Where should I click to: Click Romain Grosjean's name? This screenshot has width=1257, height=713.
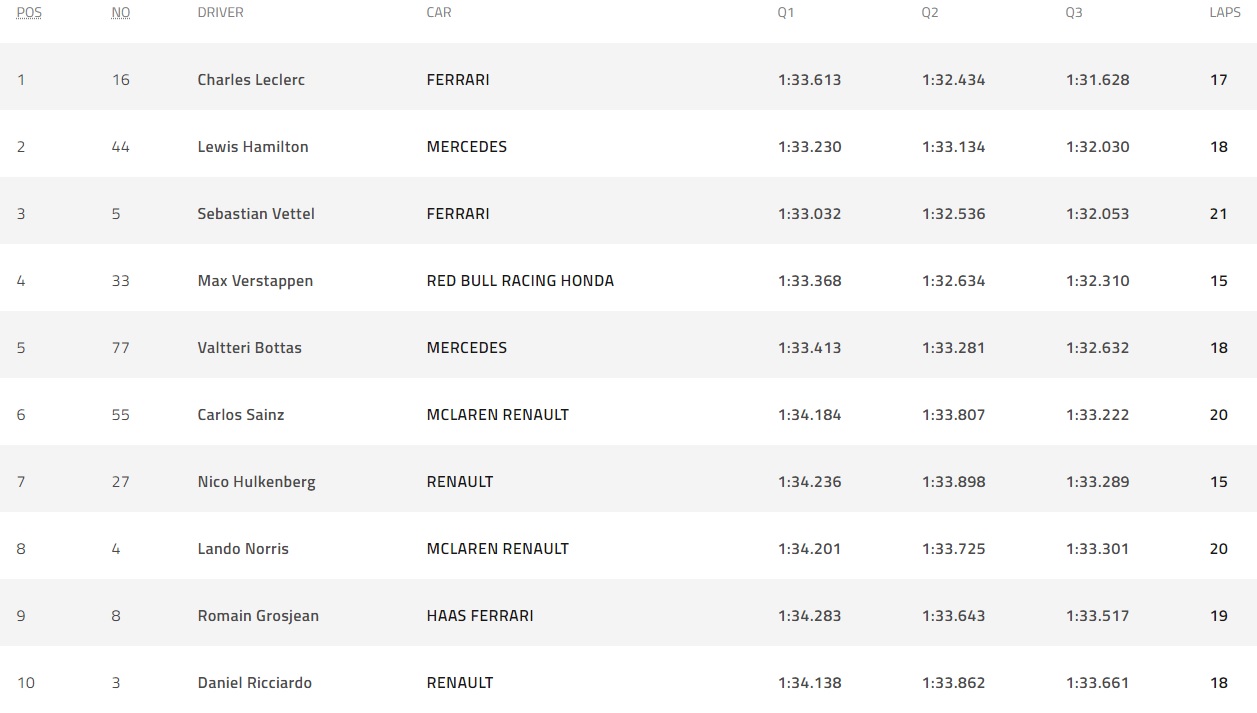pos(258,616)
